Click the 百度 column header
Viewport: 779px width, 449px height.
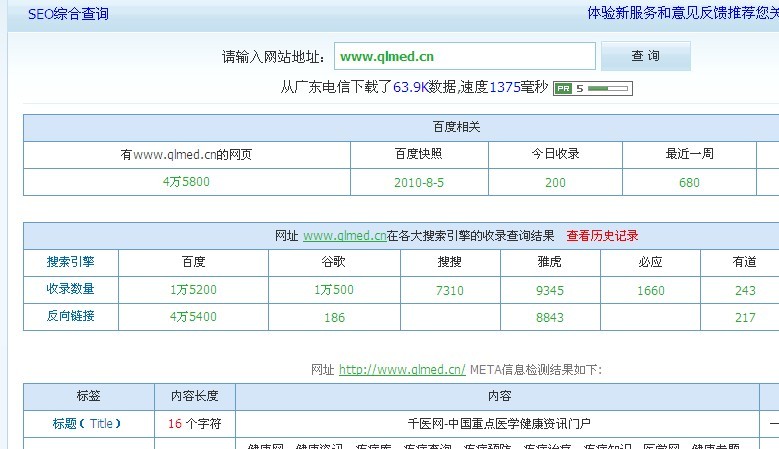pyautogui.click(x=193, y=262)
